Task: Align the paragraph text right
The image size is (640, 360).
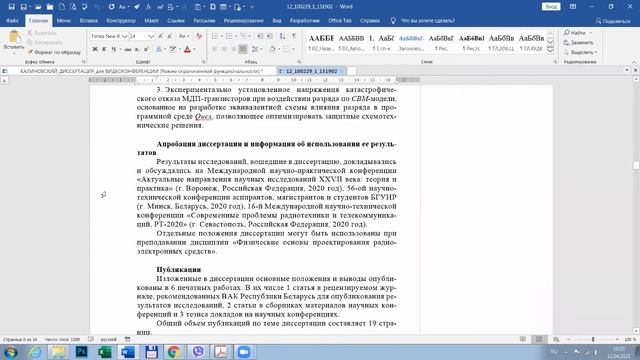Action: coord(233,49)
